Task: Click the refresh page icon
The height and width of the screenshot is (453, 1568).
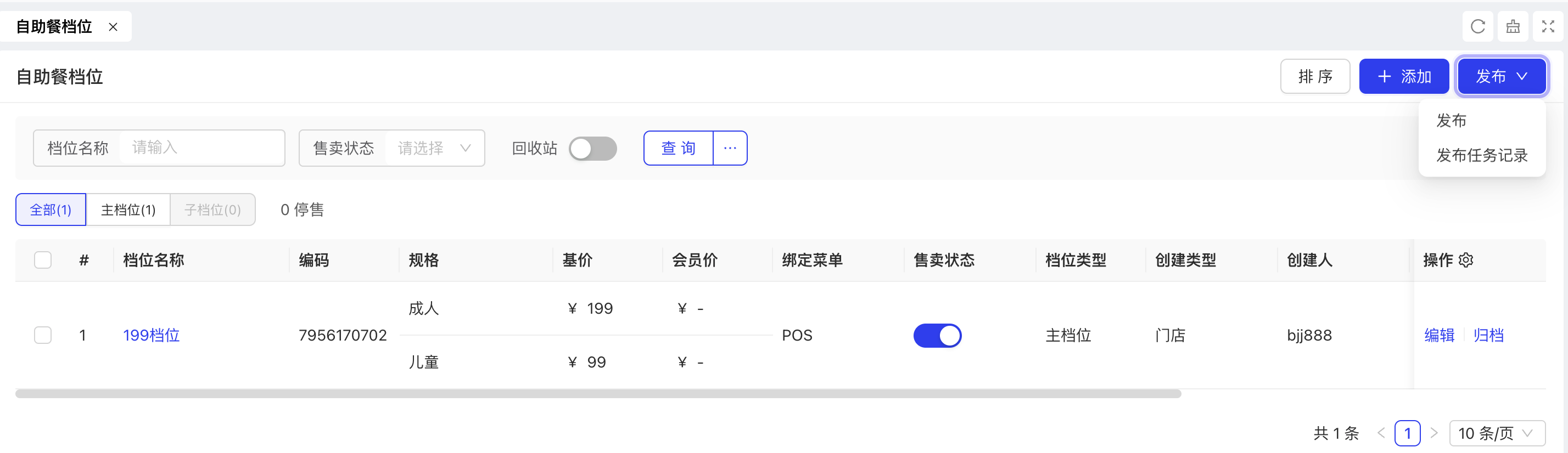Action: point(1477,27)
